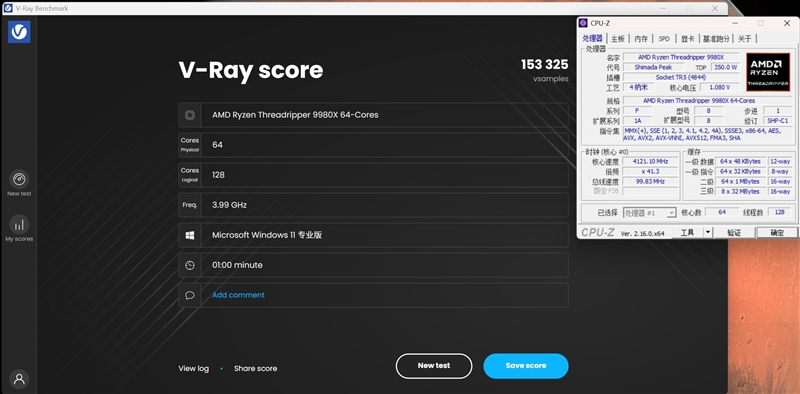The width and height of the screenshot is (800, 394).
Task: Click the 8 x 32 MBytes L3 cache value
Action: click(x=740, y=191)
